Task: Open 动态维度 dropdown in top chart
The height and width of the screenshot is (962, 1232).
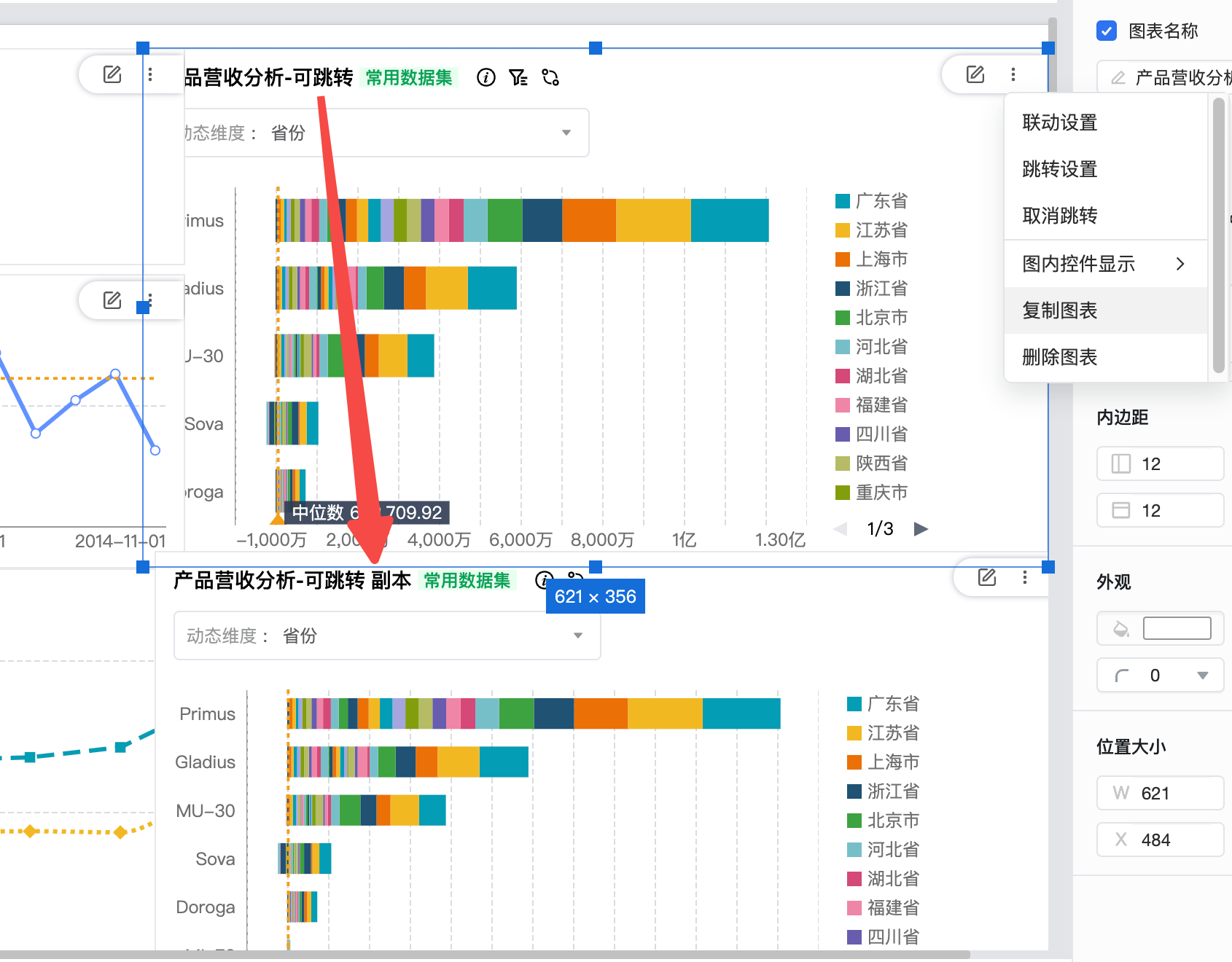Action: point(386,133)
